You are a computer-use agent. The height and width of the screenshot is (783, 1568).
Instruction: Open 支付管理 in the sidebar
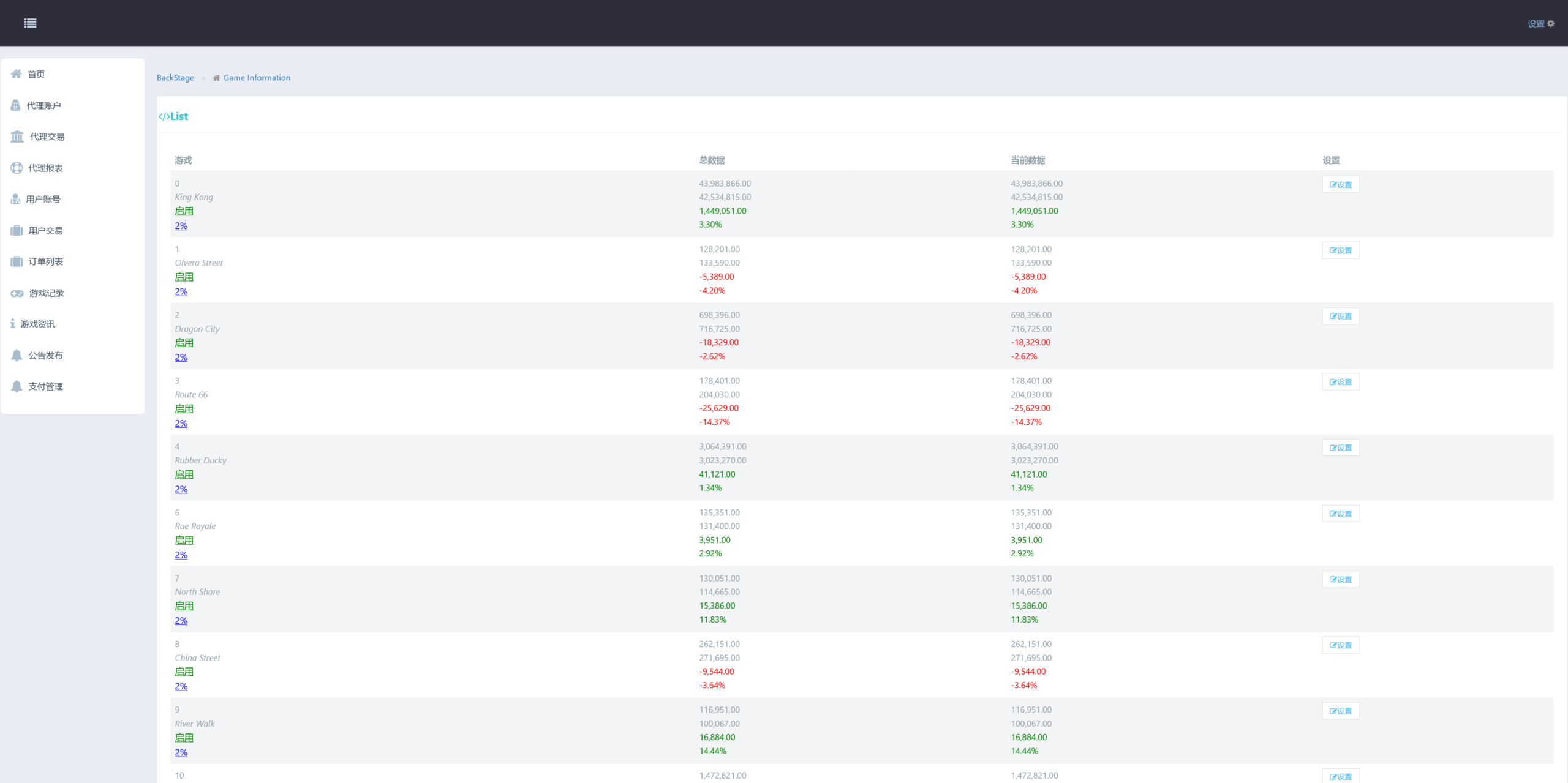(45, 386)
